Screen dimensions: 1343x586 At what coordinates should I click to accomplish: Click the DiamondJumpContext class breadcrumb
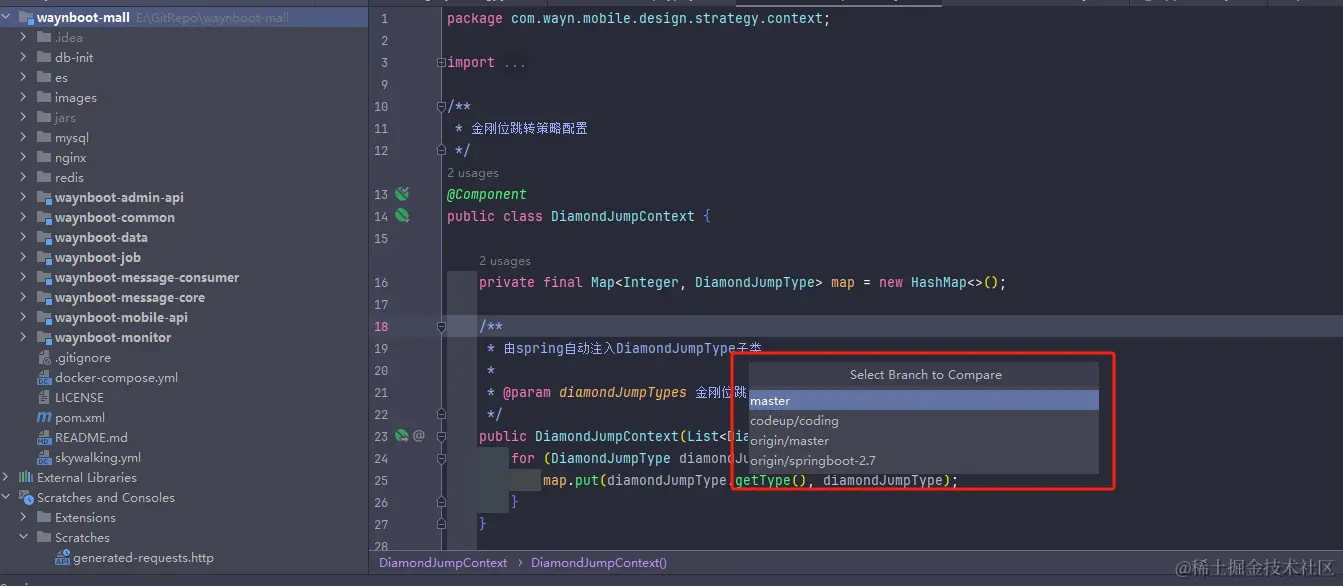click(x=443, y=563)
